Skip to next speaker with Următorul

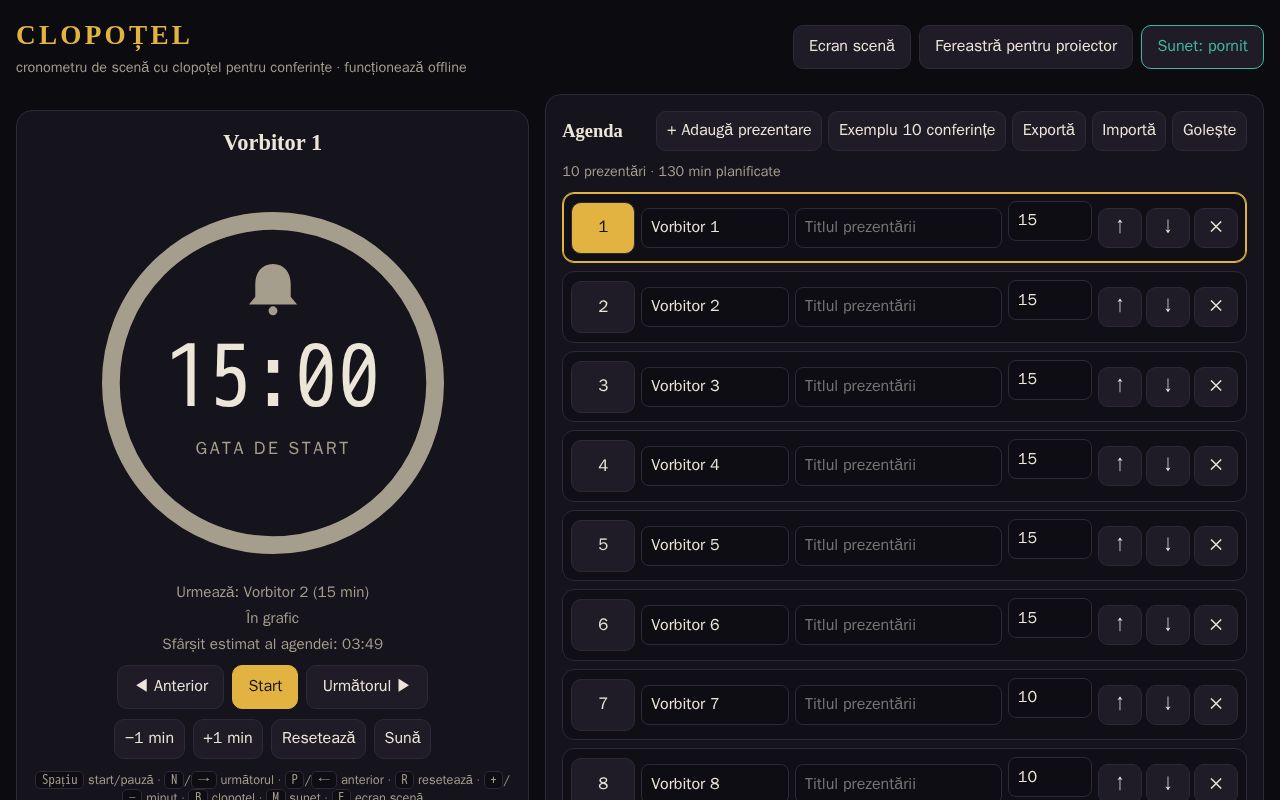[x=367, y=687]
